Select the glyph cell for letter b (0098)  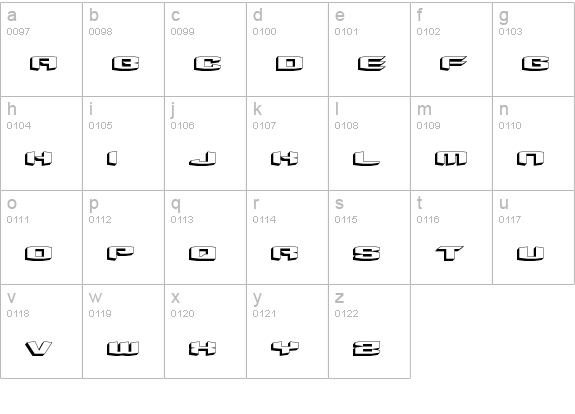pos(124,50)
